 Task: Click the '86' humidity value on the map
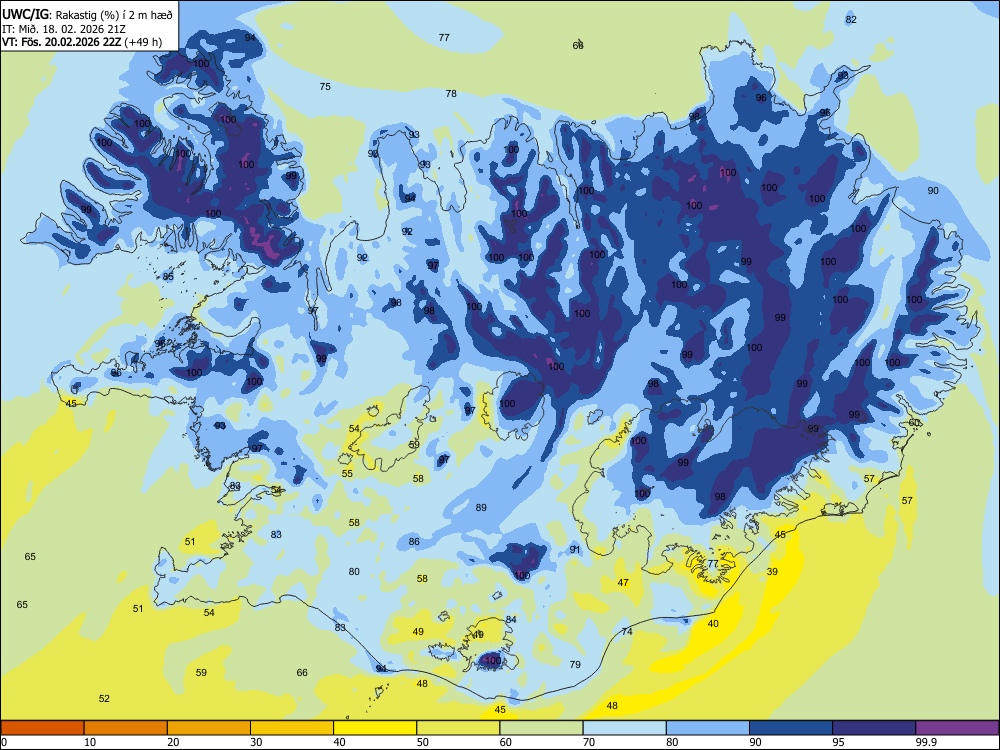click(x=414, y=541)
